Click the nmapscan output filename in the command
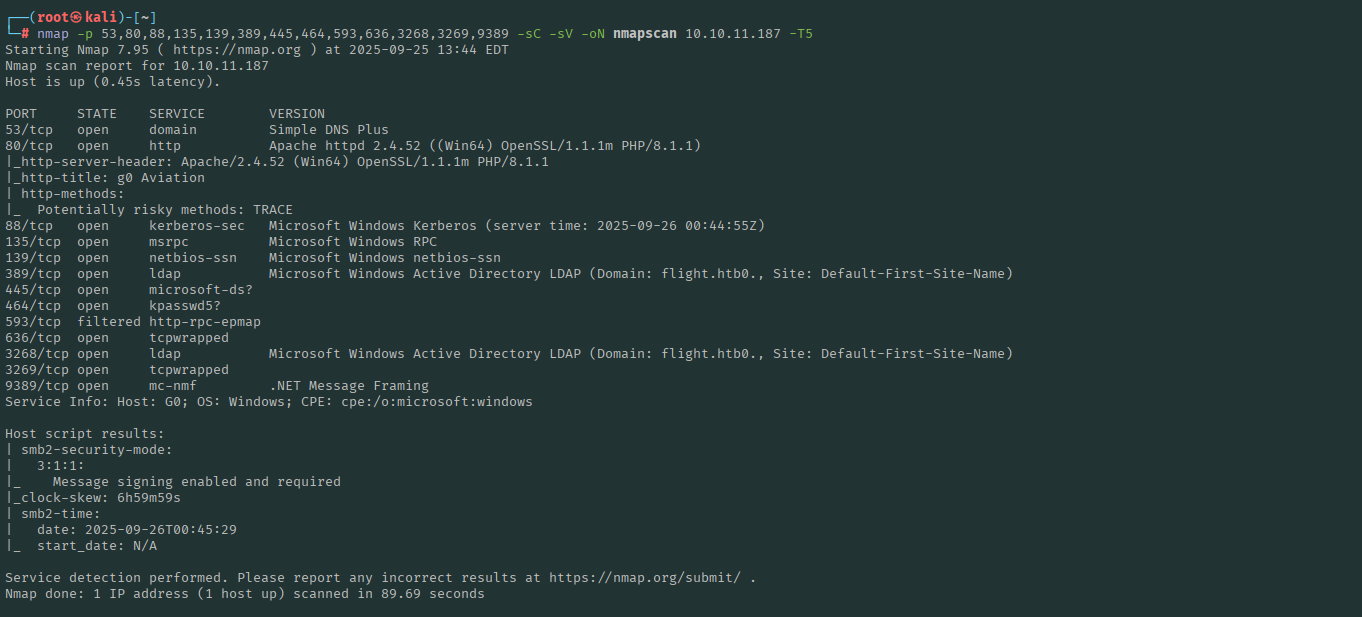 point(636,34)
